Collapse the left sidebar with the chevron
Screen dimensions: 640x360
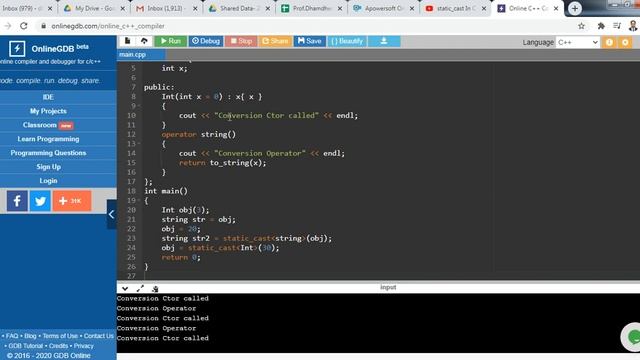tap(111, 214)
